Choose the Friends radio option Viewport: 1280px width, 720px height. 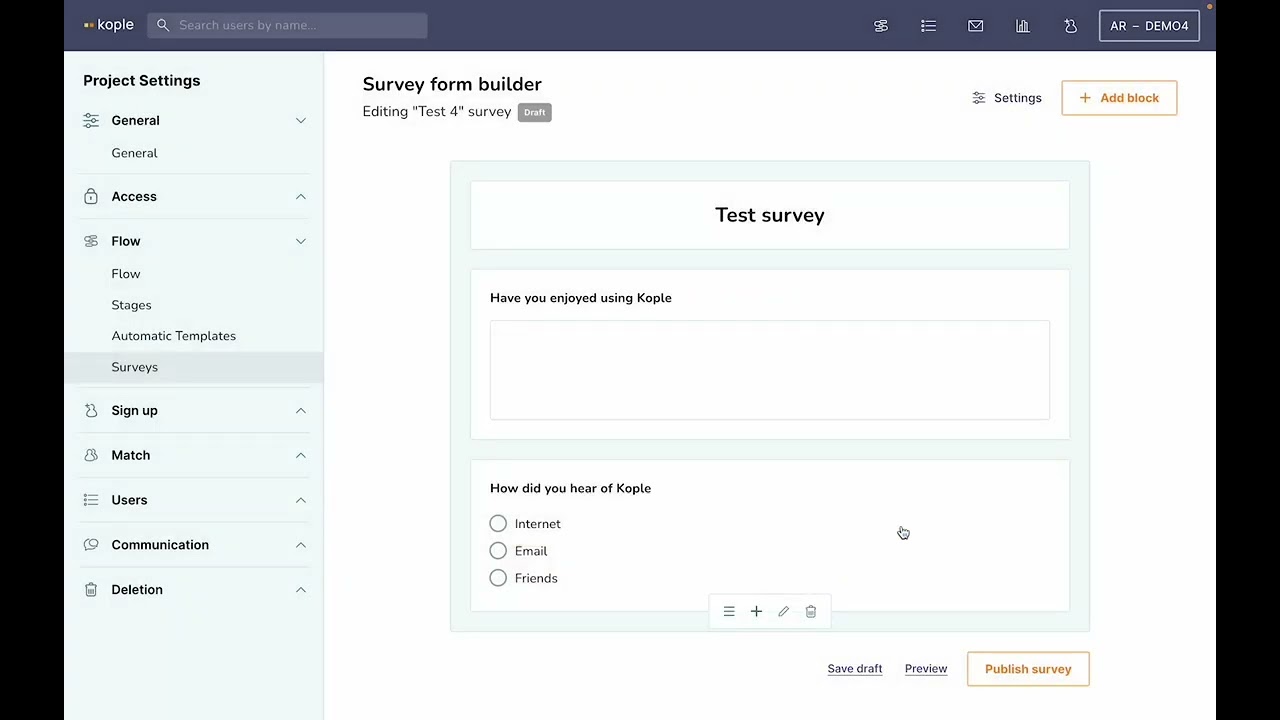498,578
